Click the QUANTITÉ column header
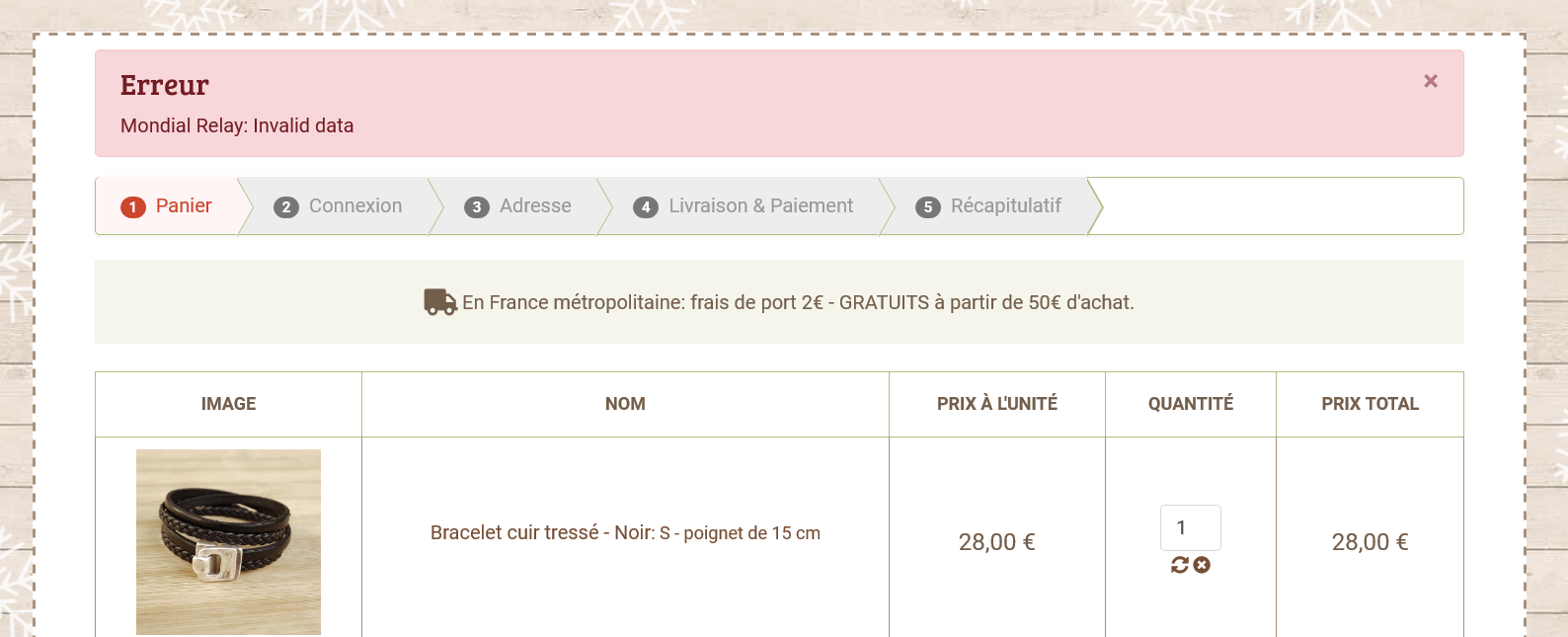The image size is (1568, 637). coord(1190,404)
